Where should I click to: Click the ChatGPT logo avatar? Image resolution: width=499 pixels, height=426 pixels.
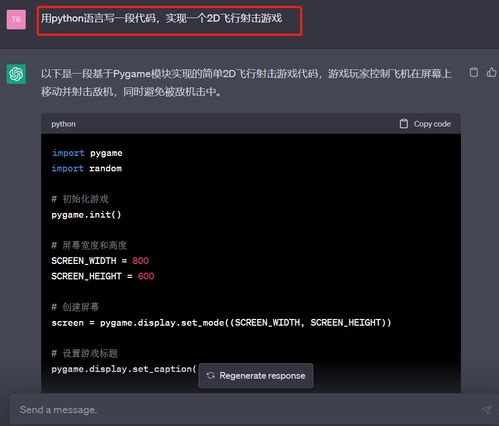[x=16, y=74]
